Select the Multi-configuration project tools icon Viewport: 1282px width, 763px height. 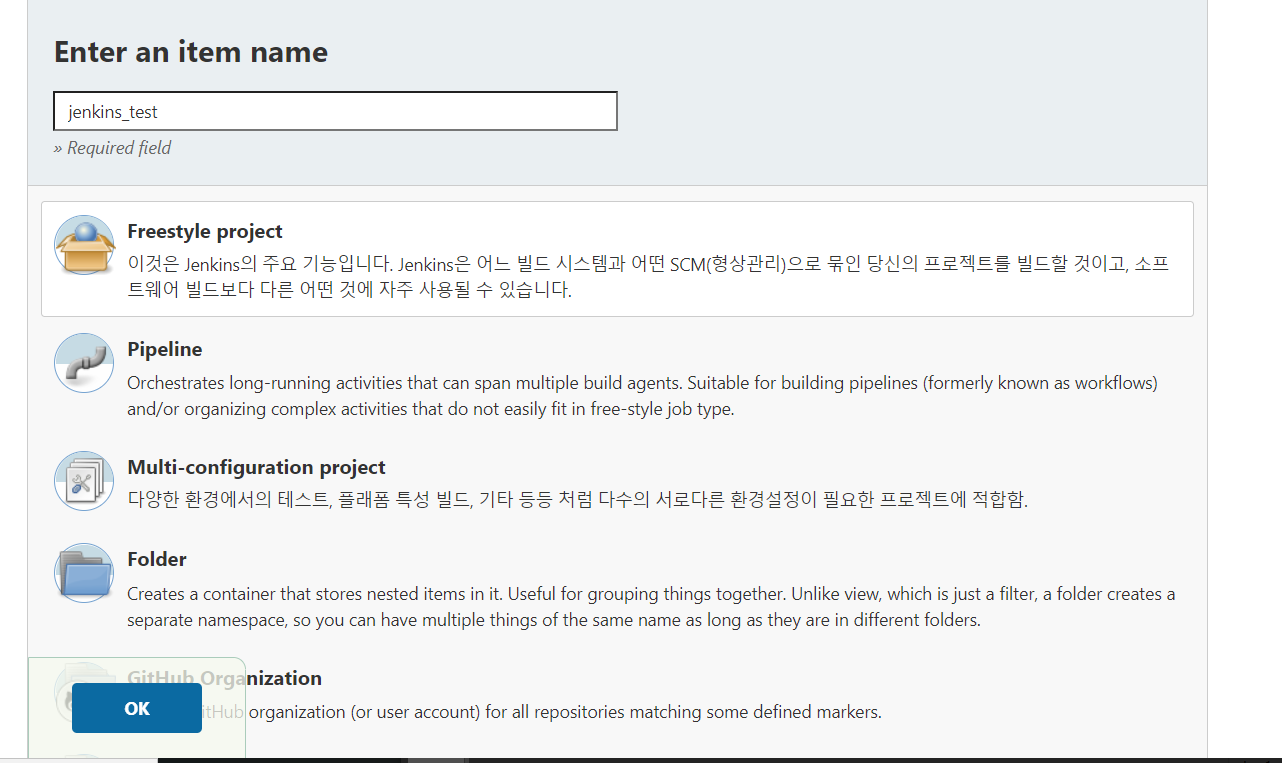point(84,481)
